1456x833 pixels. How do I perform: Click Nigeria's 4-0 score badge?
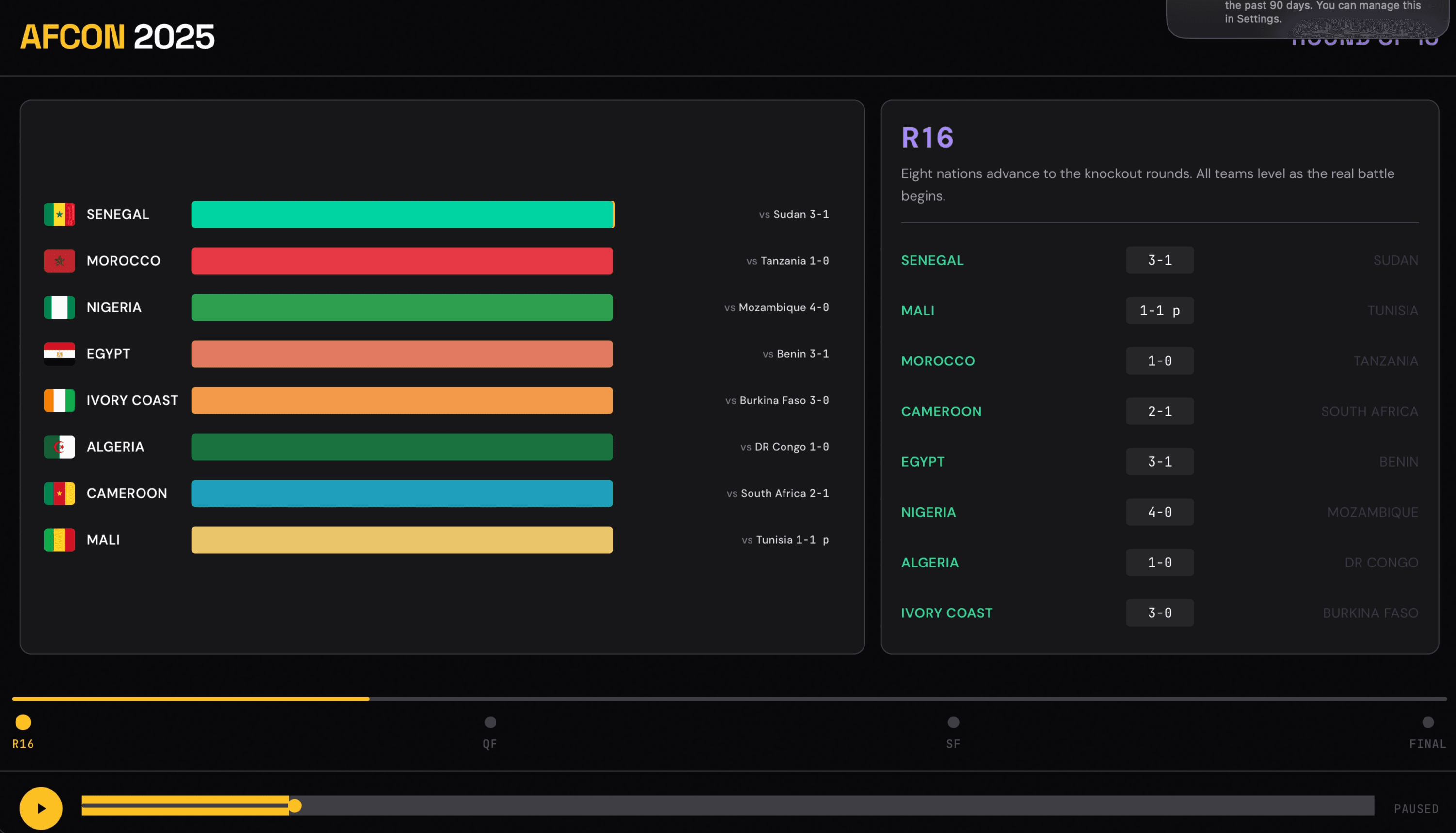(1160, 511)
